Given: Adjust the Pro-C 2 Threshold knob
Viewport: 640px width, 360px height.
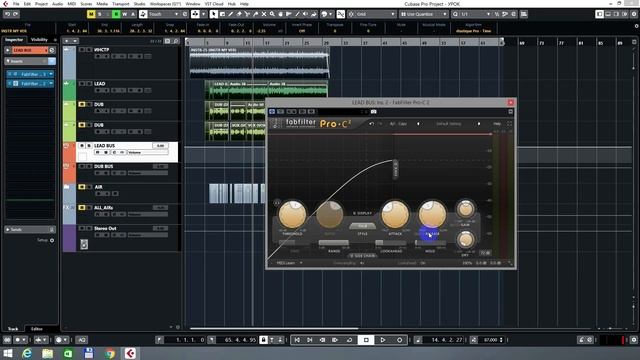Looking at the screenshot, I should point(292,214).
